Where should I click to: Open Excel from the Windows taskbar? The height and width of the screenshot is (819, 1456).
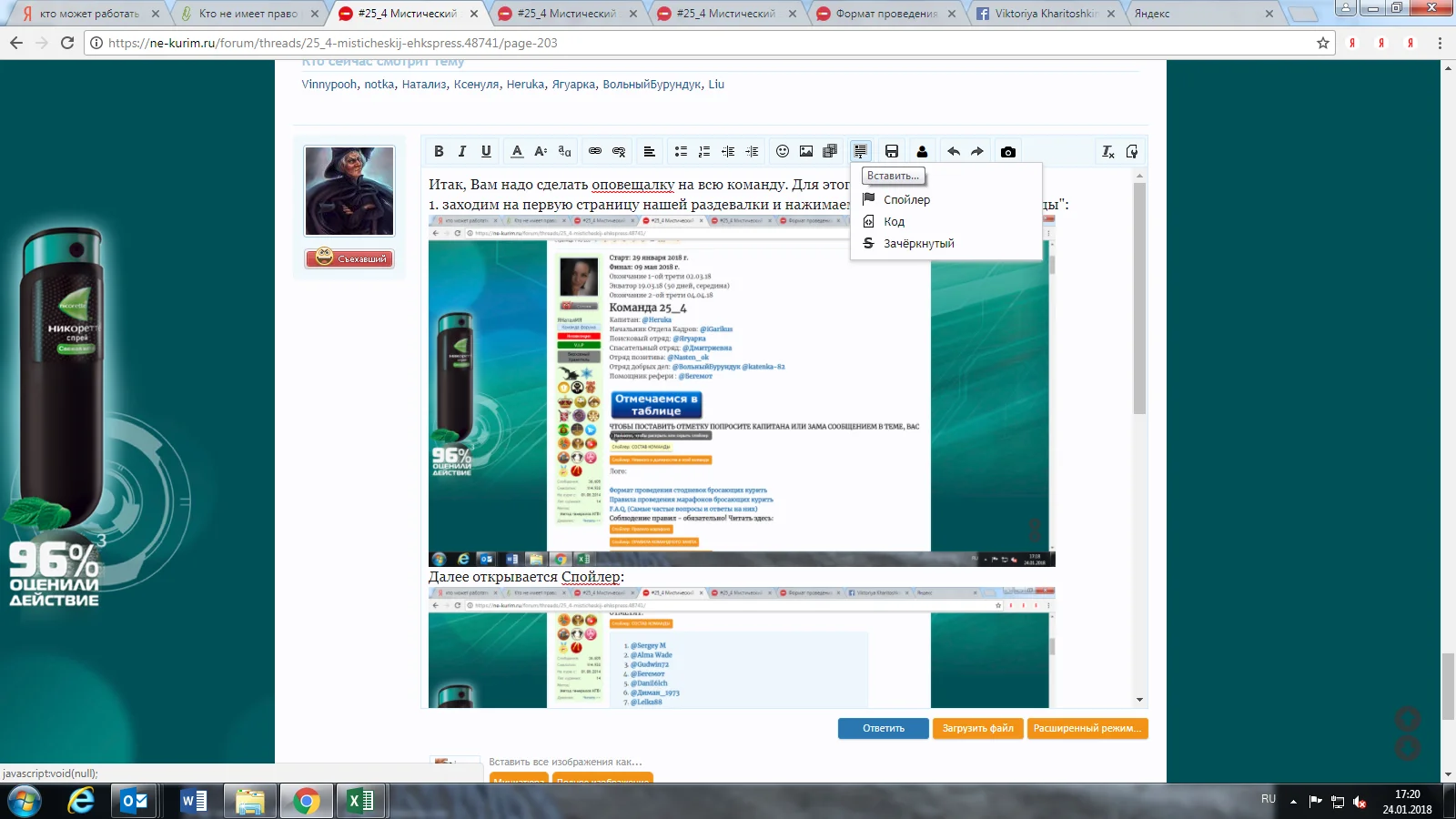pos(361,801)
